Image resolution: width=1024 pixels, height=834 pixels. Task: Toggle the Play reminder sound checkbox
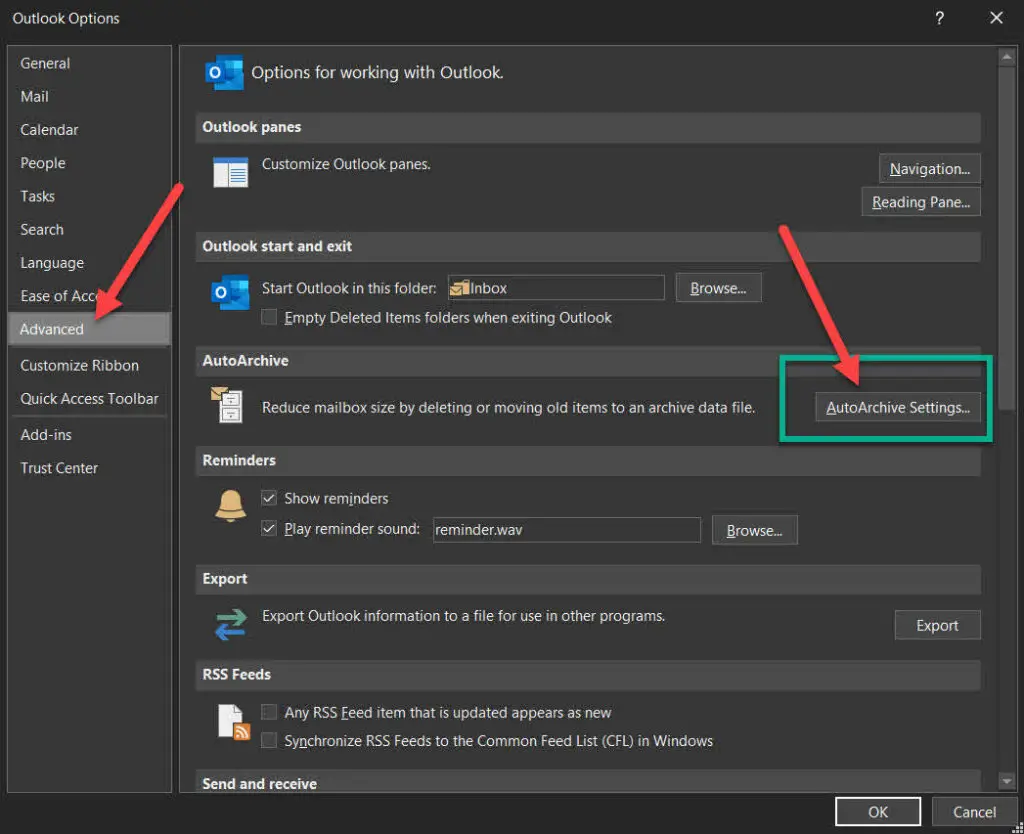[268, 528]
